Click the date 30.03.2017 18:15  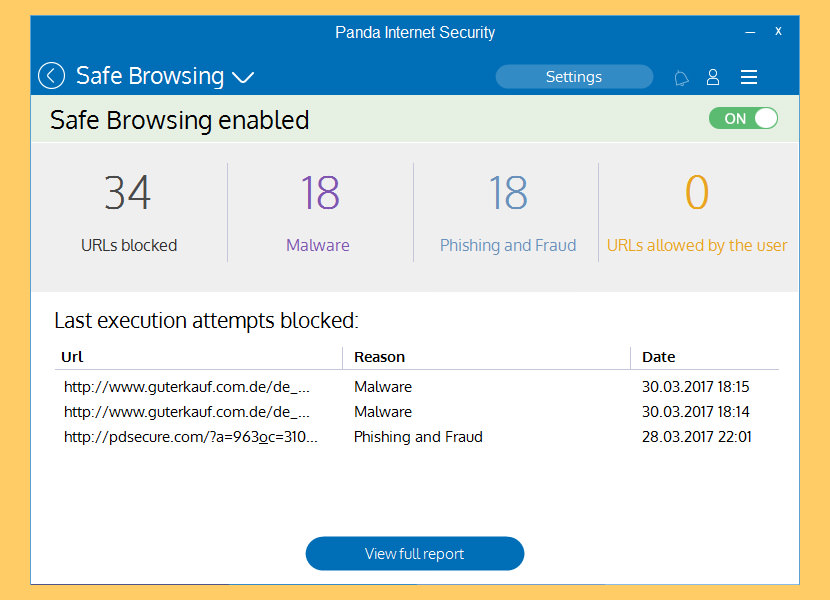click(x=696, y=387)
